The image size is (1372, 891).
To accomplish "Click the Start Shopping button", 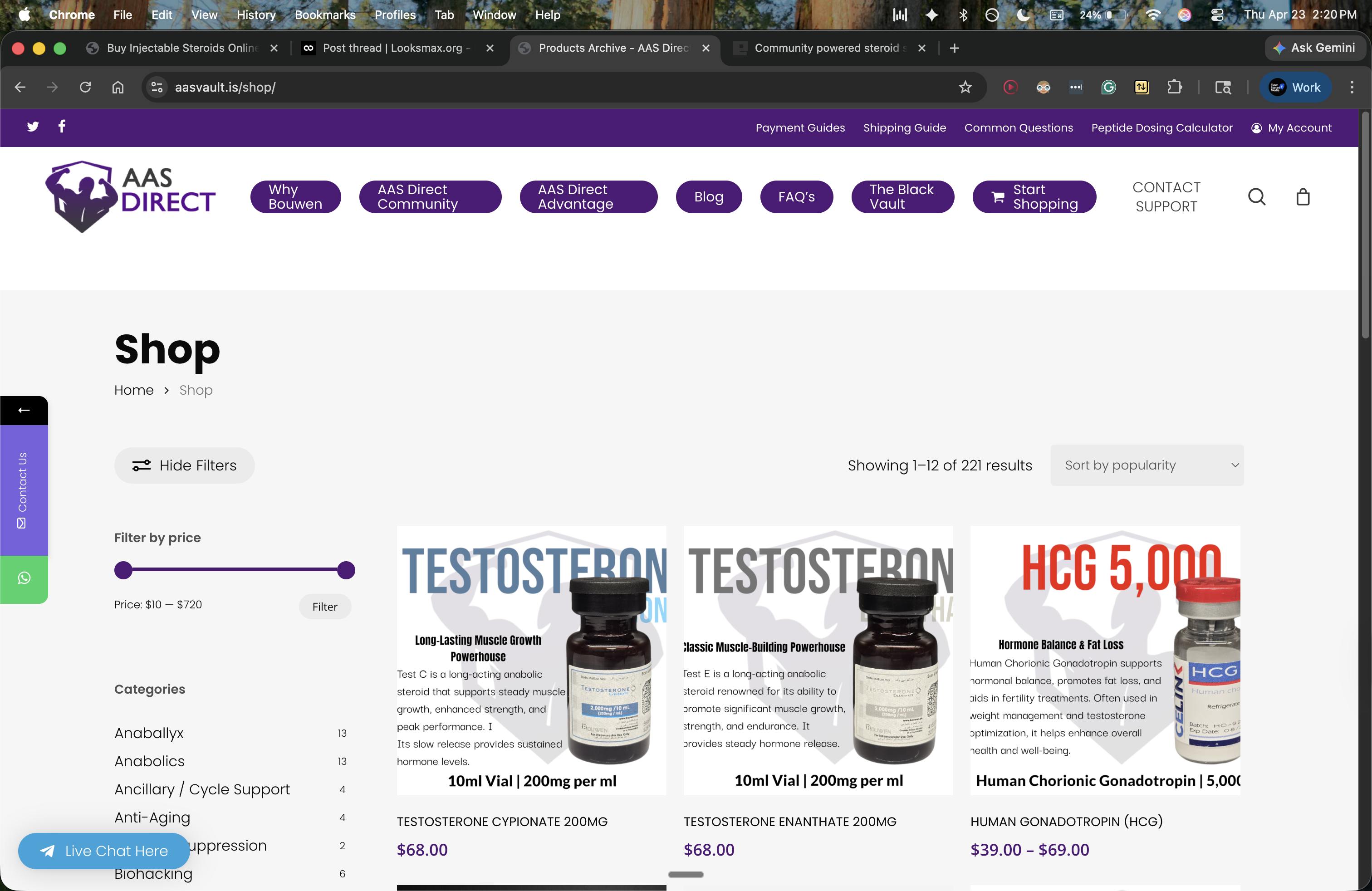I will [x=1034, y=197].
